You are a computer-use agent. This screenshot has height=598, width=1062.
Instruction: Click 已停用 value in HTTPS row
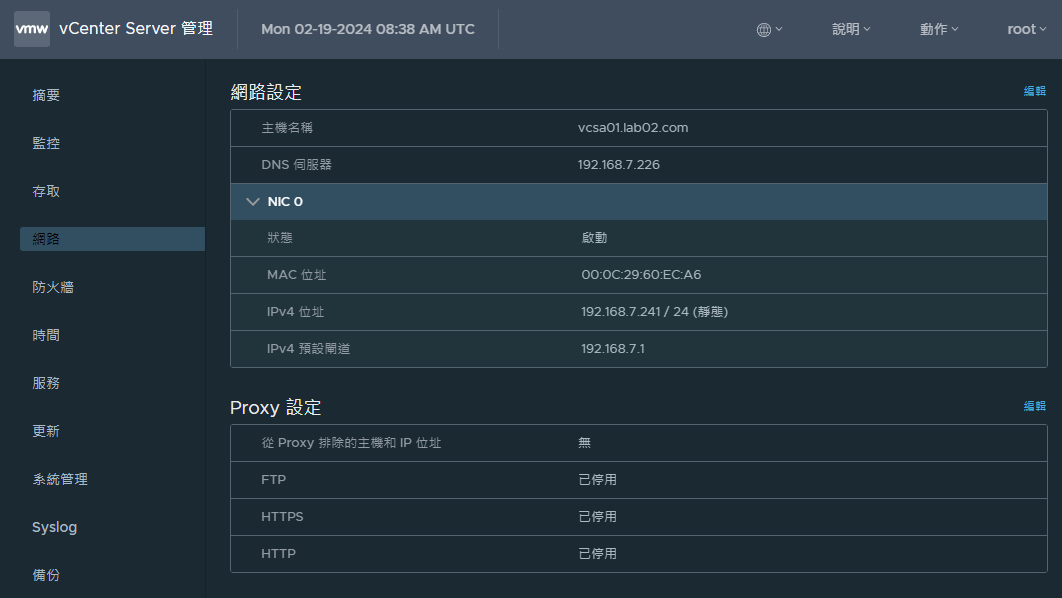coord(597,517)
